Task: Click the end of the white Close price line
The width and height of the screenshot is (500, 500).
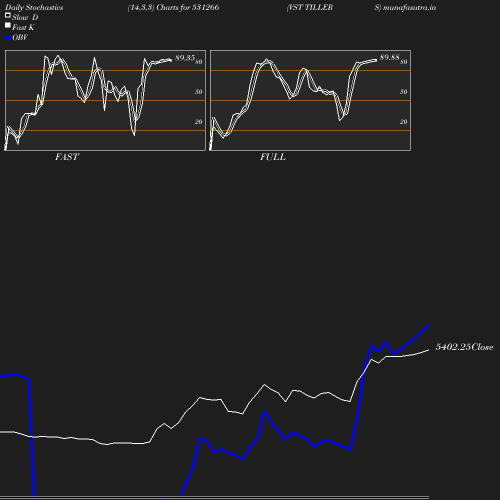Action: (428, 350)
